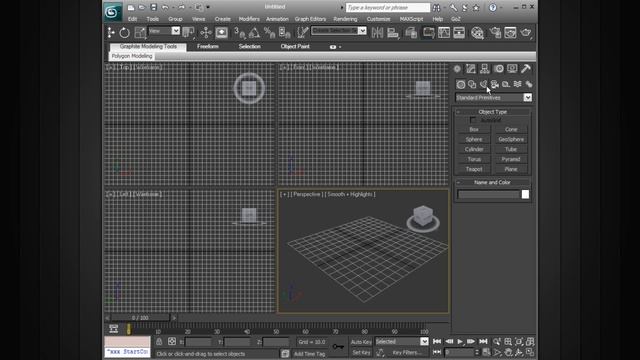
Task: Click the Align tool icon
Action: coord(393,33)
